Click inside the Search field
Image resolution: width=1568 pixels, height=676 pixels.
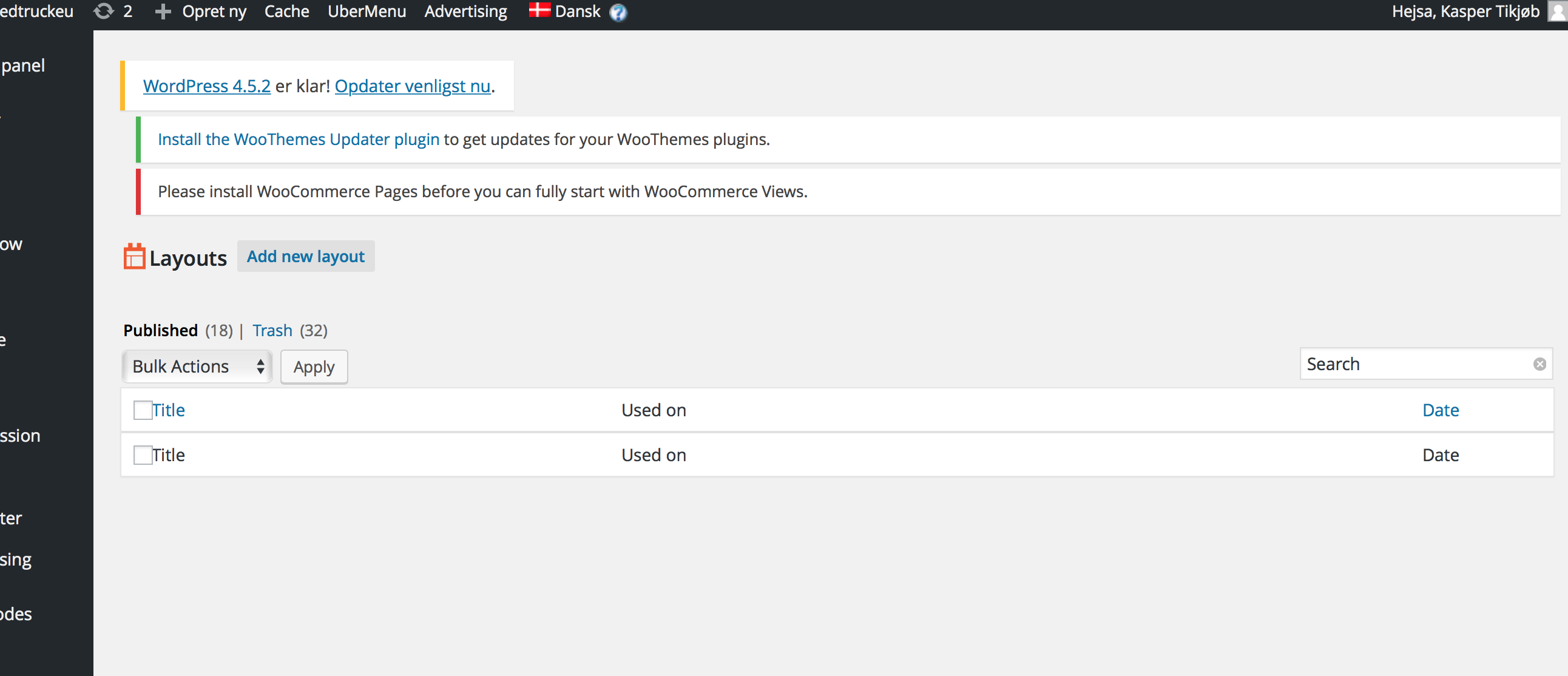(1400, 363)
